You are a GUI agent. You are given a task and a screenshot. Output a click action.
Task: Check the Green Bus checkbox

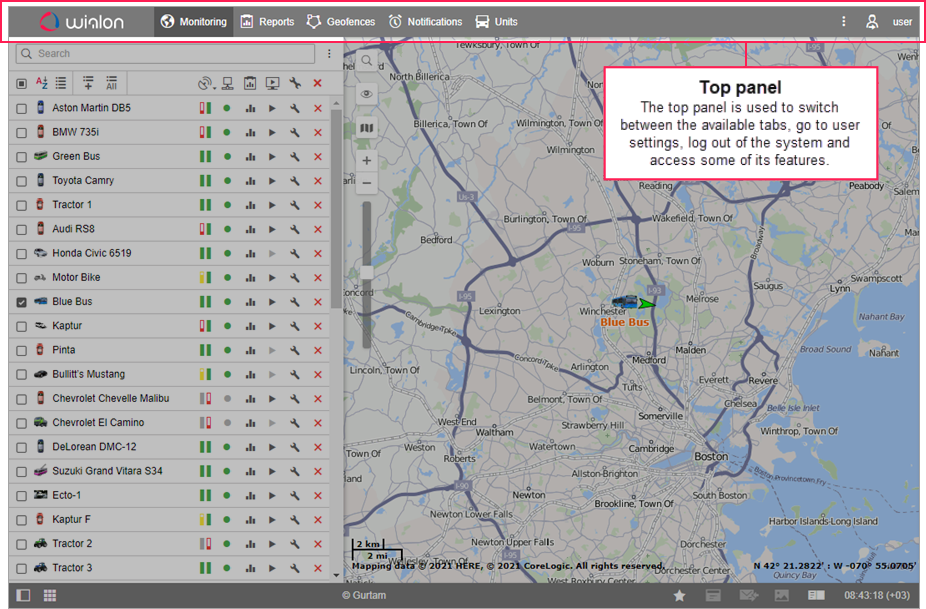coord(21,157)
